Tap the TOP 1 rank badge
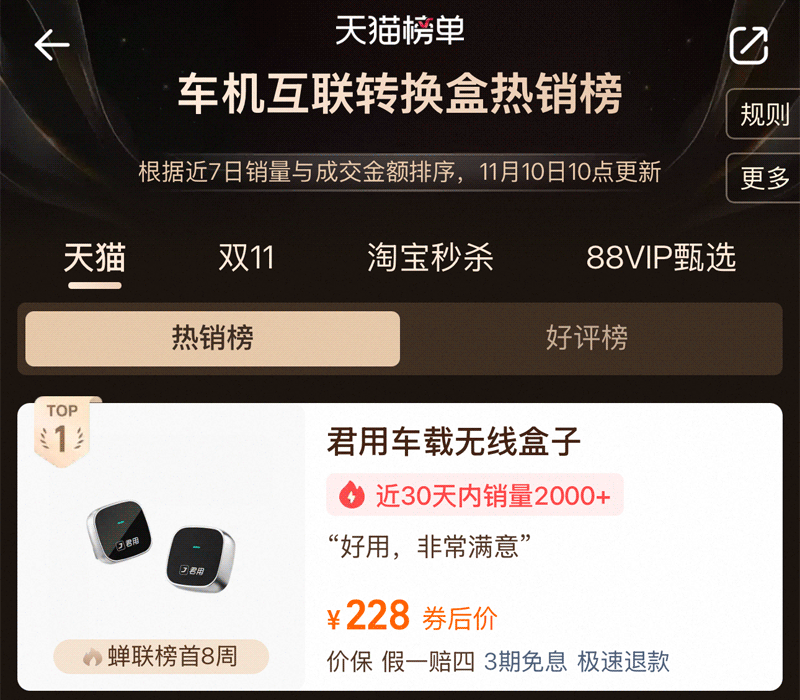800x700 pixels. point(62,432)
